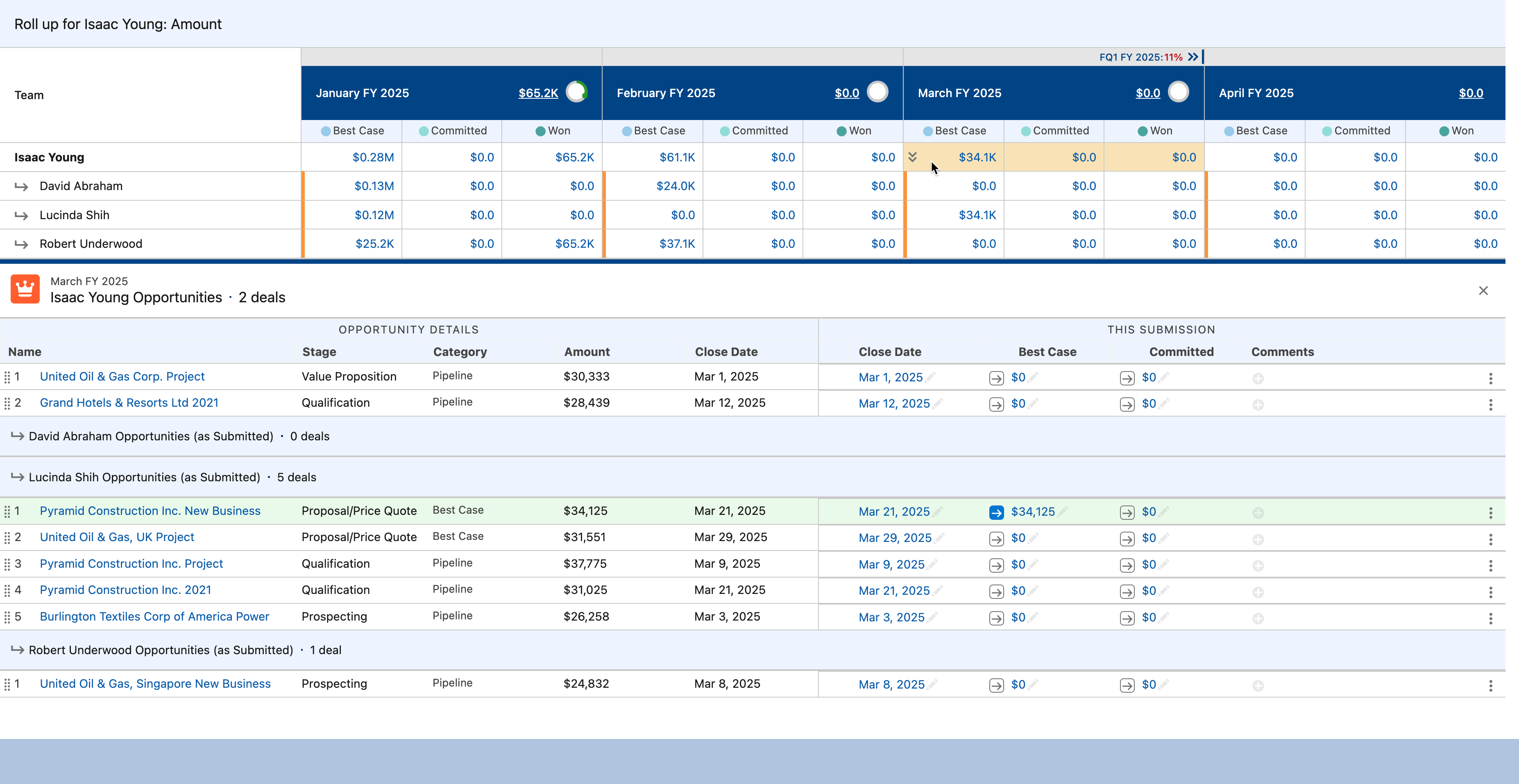Click Committed arrow icon for United Oil Corp. Project
The image size is (1519, 784).
[x=1127, y=378]
